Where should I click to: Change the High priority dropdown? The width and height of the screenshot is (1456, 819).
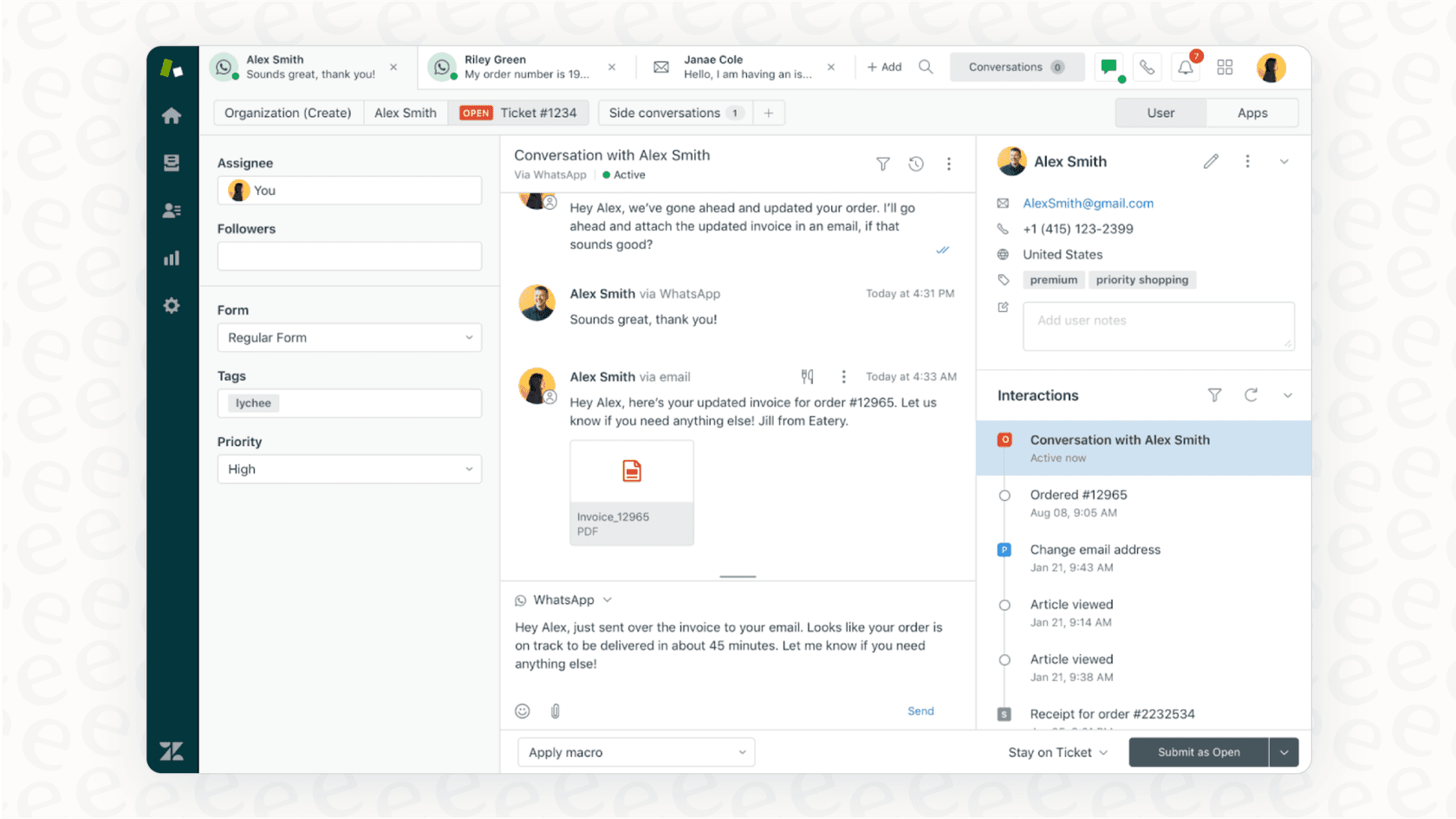coord(349,469)
